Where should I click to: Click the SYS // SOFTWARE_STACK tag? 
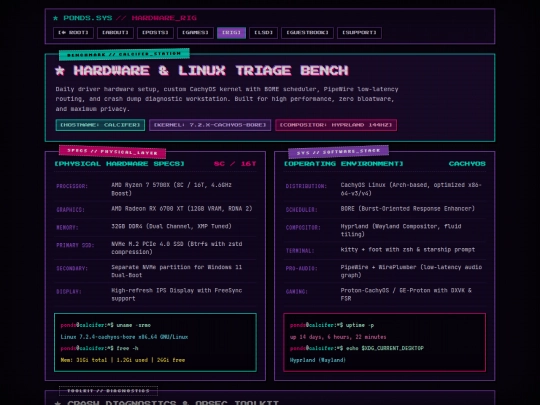click(339, 151)
